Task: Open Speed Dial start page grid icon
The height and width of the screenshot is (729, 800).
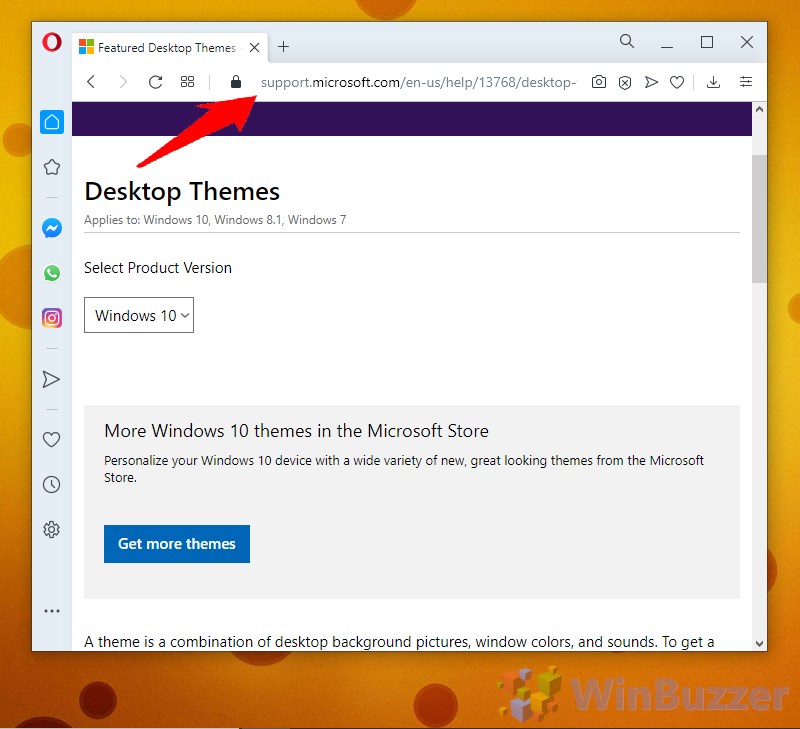Action: [x=187, y=82]
